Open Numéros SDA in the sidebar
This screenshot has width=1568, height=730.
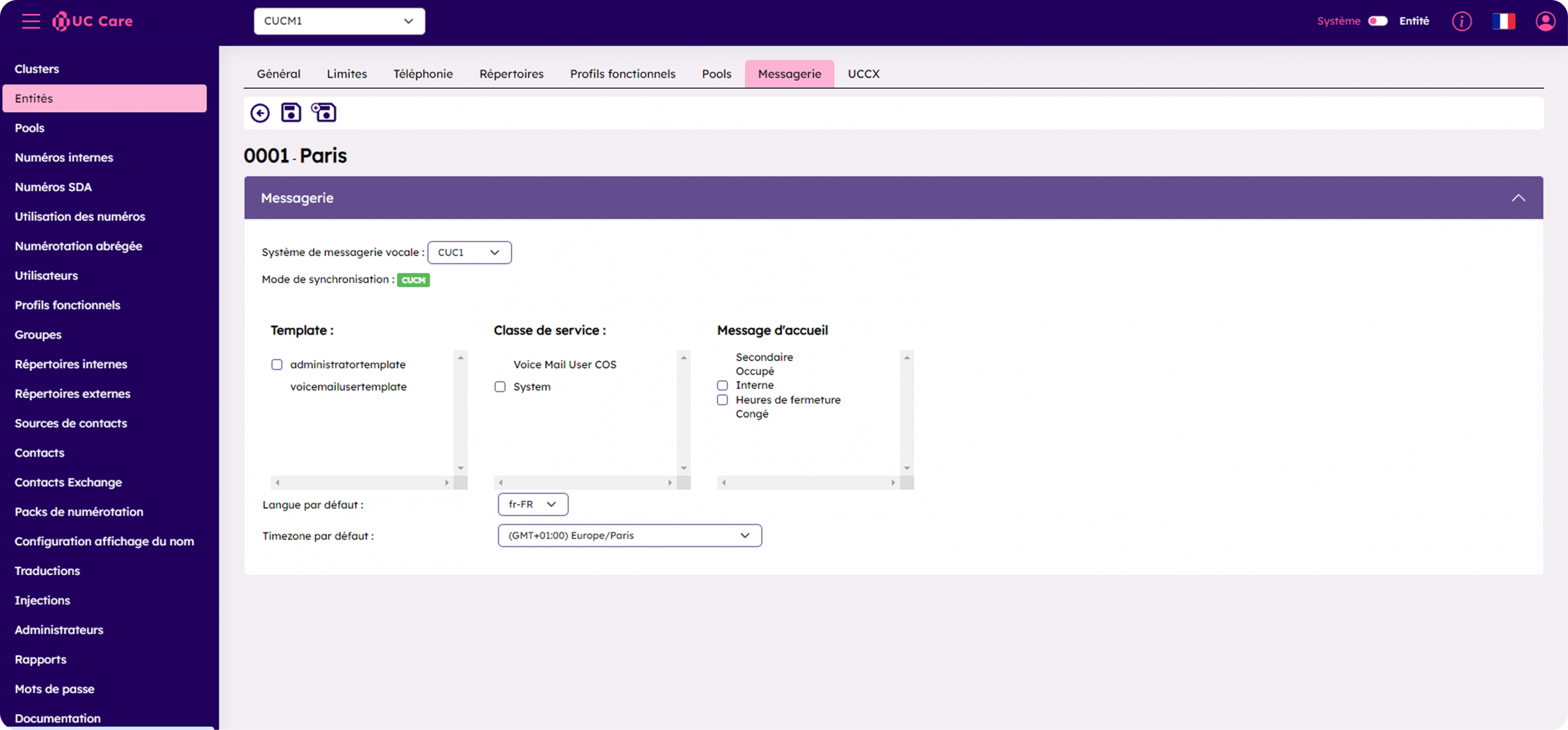(x=53, y=187)
